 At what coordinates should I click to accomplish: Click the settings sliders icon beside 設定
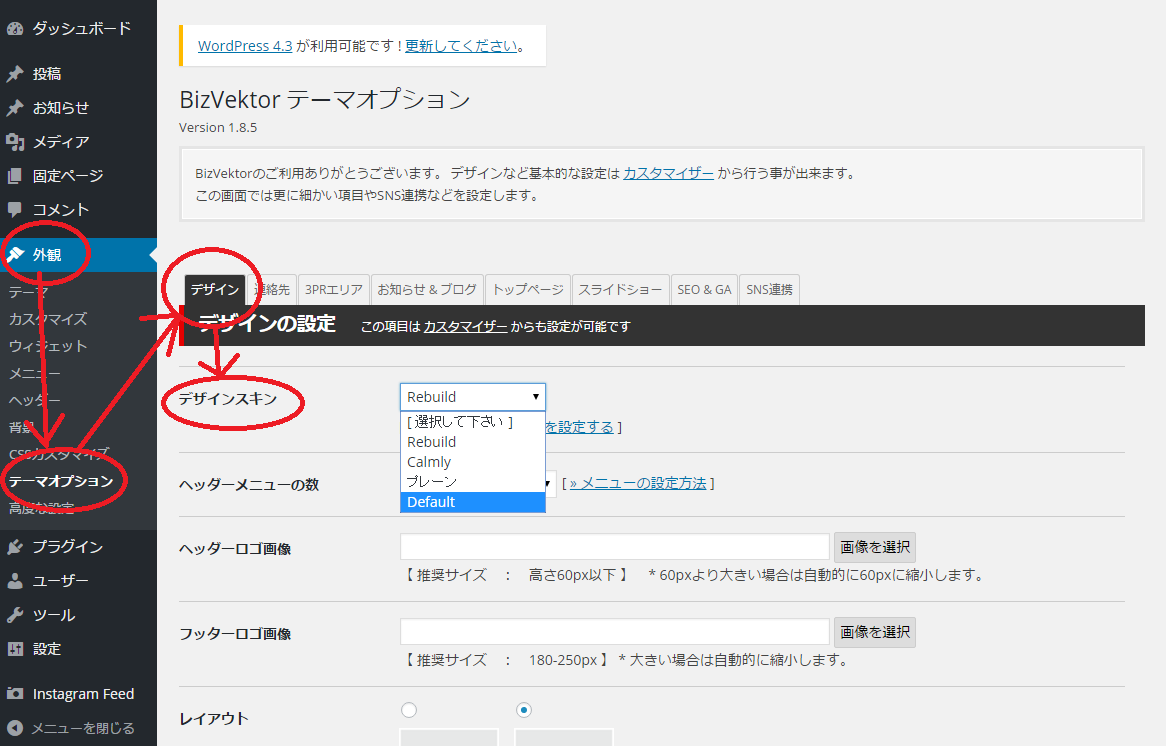tap(15, 649)
